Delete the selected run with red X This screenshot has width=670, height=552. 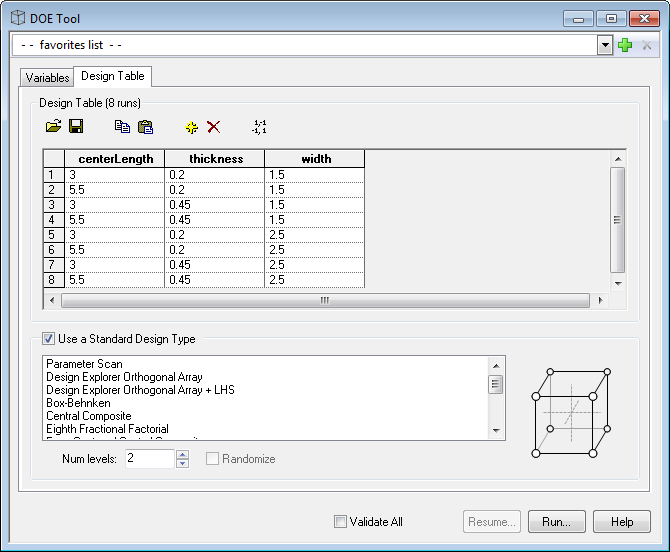click(x=213, y=127)
